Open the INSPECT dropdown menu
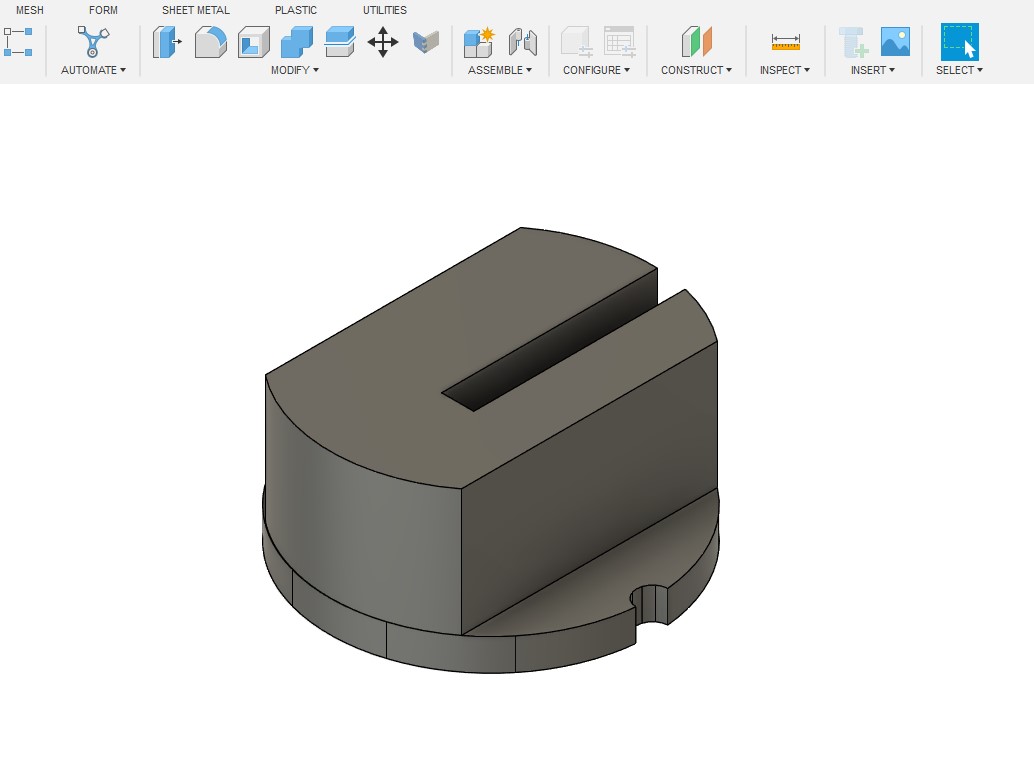Image resolution: width=1034 pixels, height=772 pixels. [784, 70]
